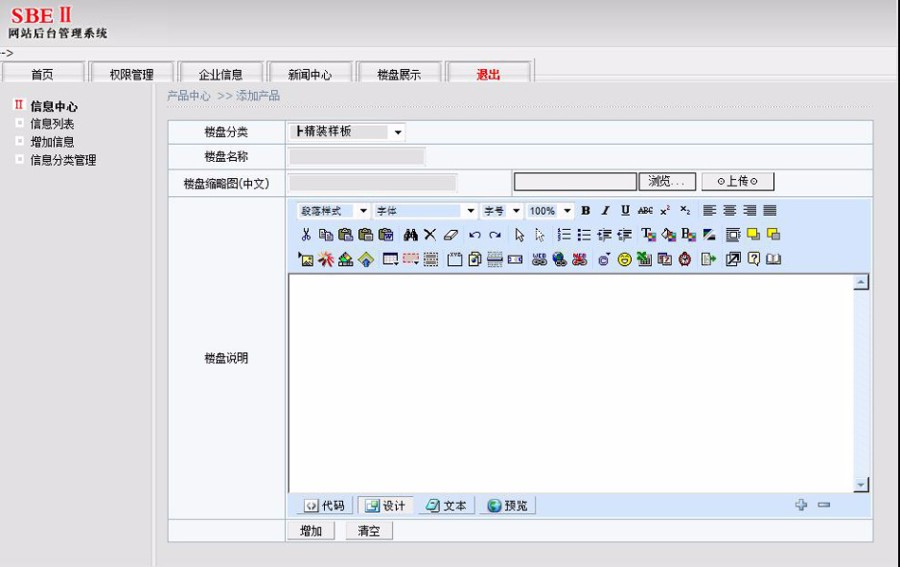This screenshot has width=900, height=567.
Task: Toggle bold formatting in the editor
Action: [x=585, y=211]
